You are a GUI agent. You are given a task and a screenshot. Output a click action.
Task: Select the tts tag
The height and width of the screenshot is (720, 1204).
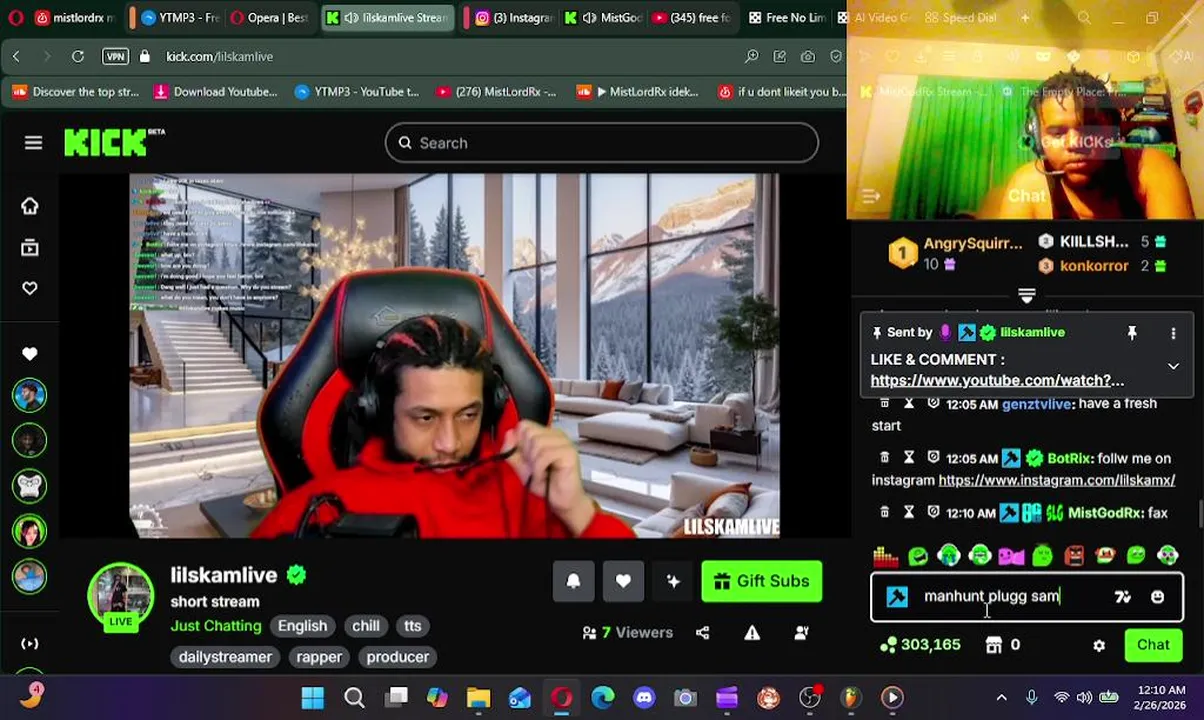pos(412,626)
